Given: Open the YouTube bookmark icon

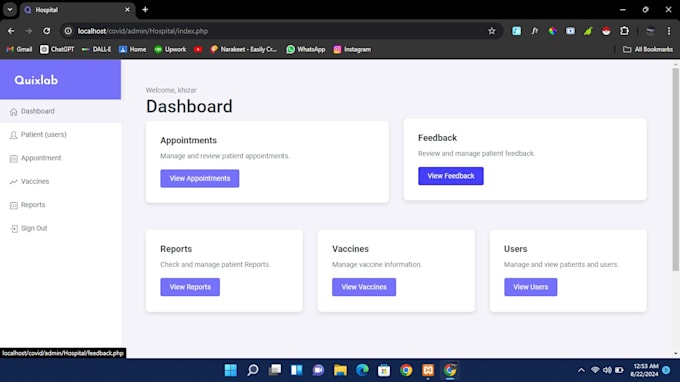Looking at the screenshot, I should tap(198, 49).
